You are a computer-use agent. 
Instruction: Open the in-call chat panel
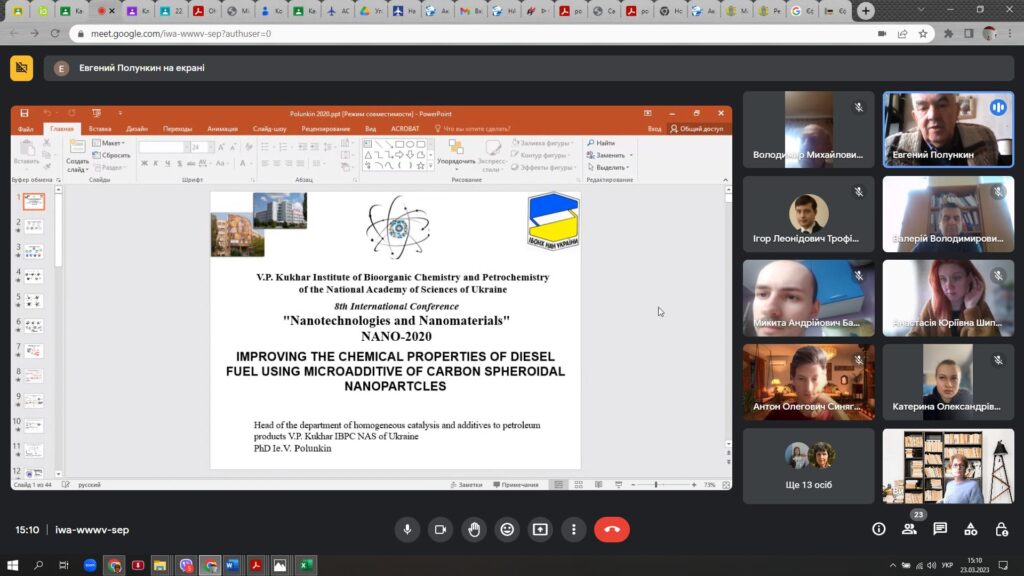[940, 529]
